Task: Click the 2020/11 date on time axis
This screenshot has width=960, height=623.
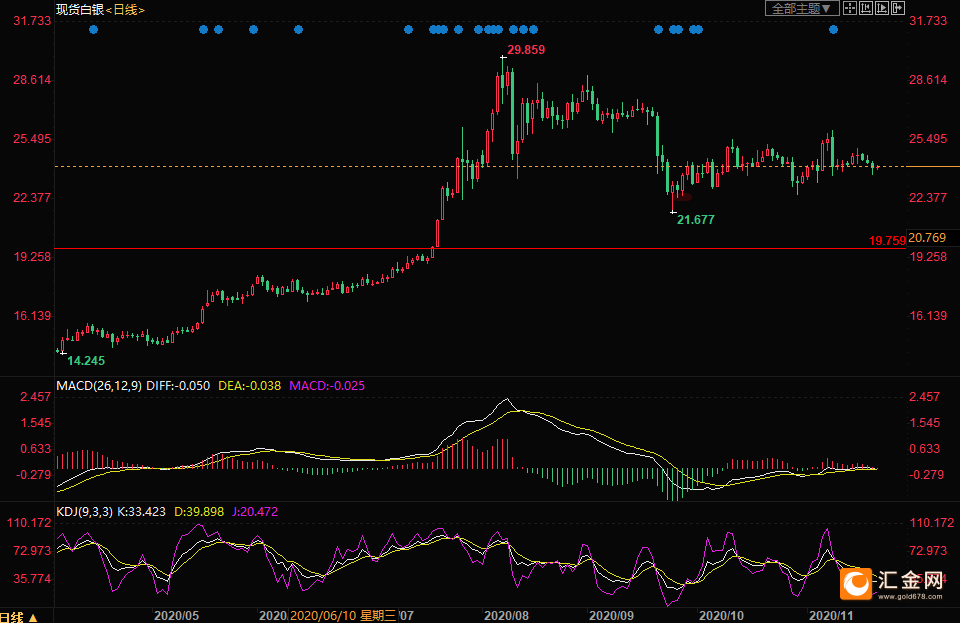Action: (x=831, y=616)
